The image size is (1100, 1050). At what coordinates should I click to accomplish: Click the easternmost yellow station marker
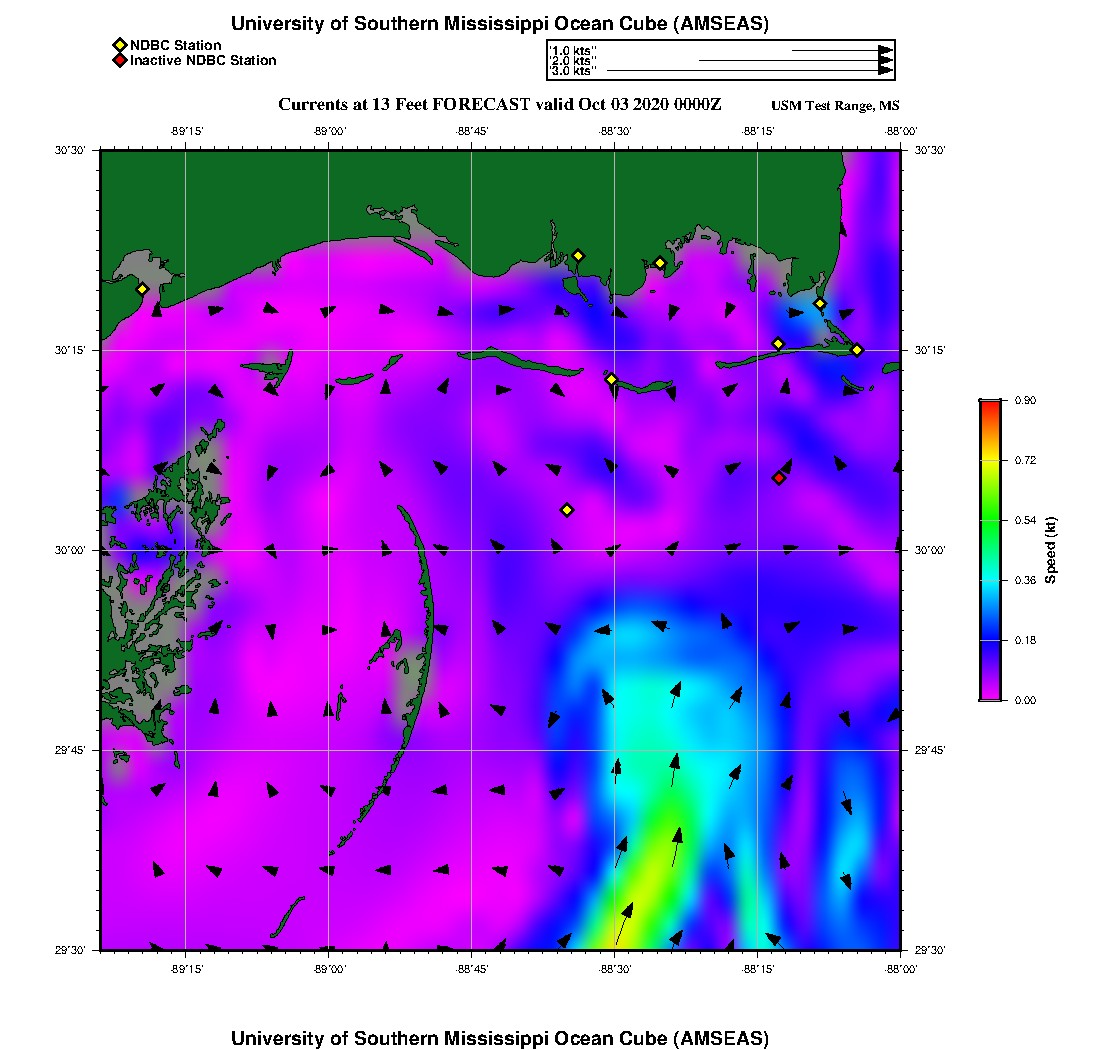point(857,350)
